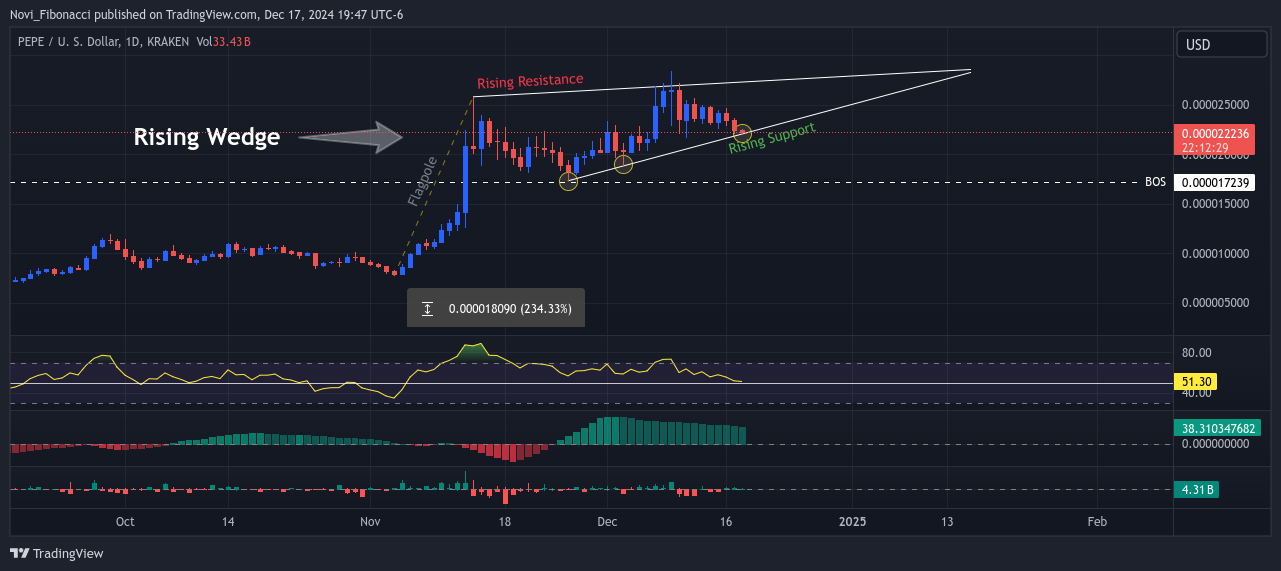Click the indicator value 38.310347682

[1217, 427]
